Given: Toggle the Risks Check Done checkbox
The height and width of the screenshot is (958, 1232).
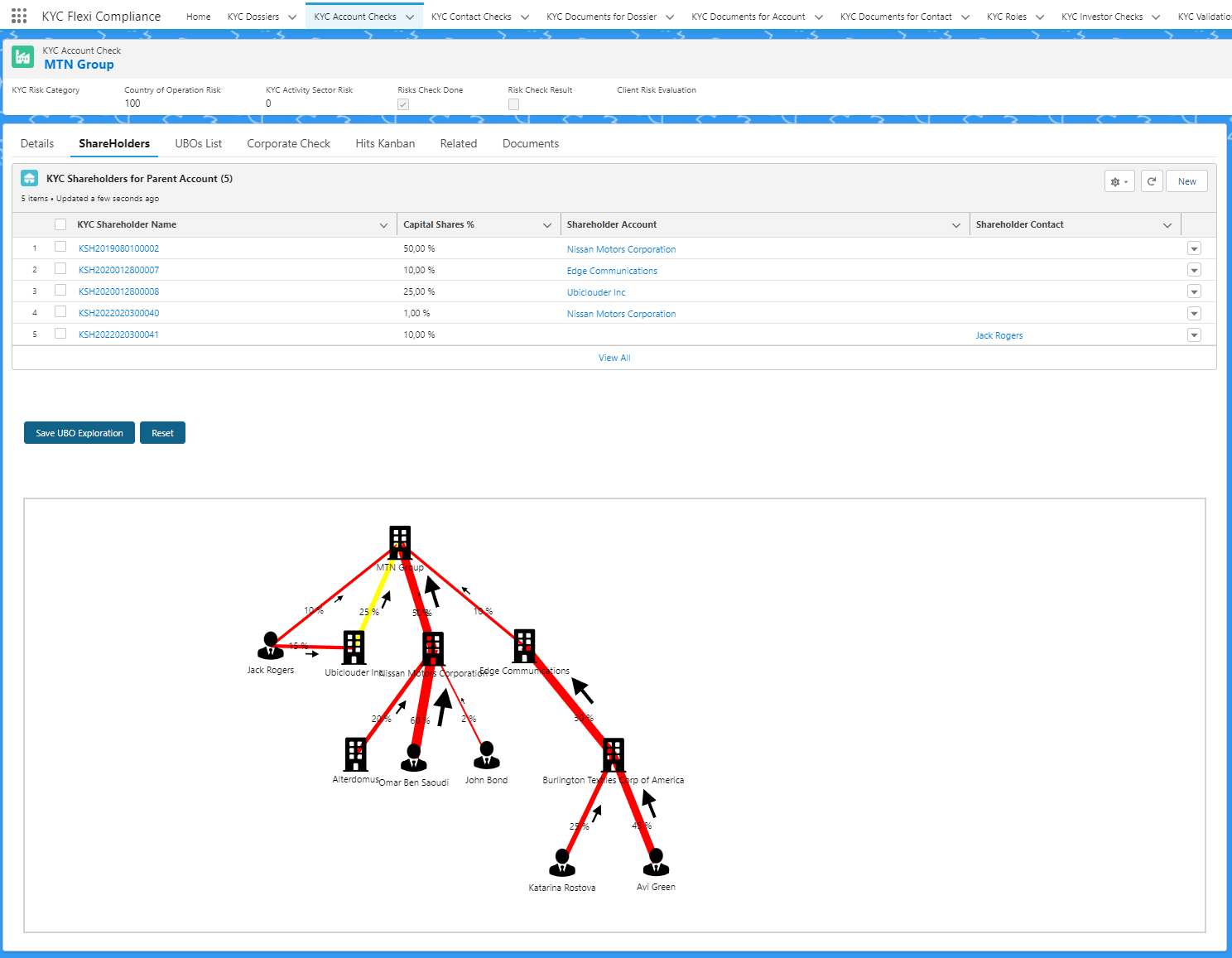Looking at the screenshot, I should point(403,104).
